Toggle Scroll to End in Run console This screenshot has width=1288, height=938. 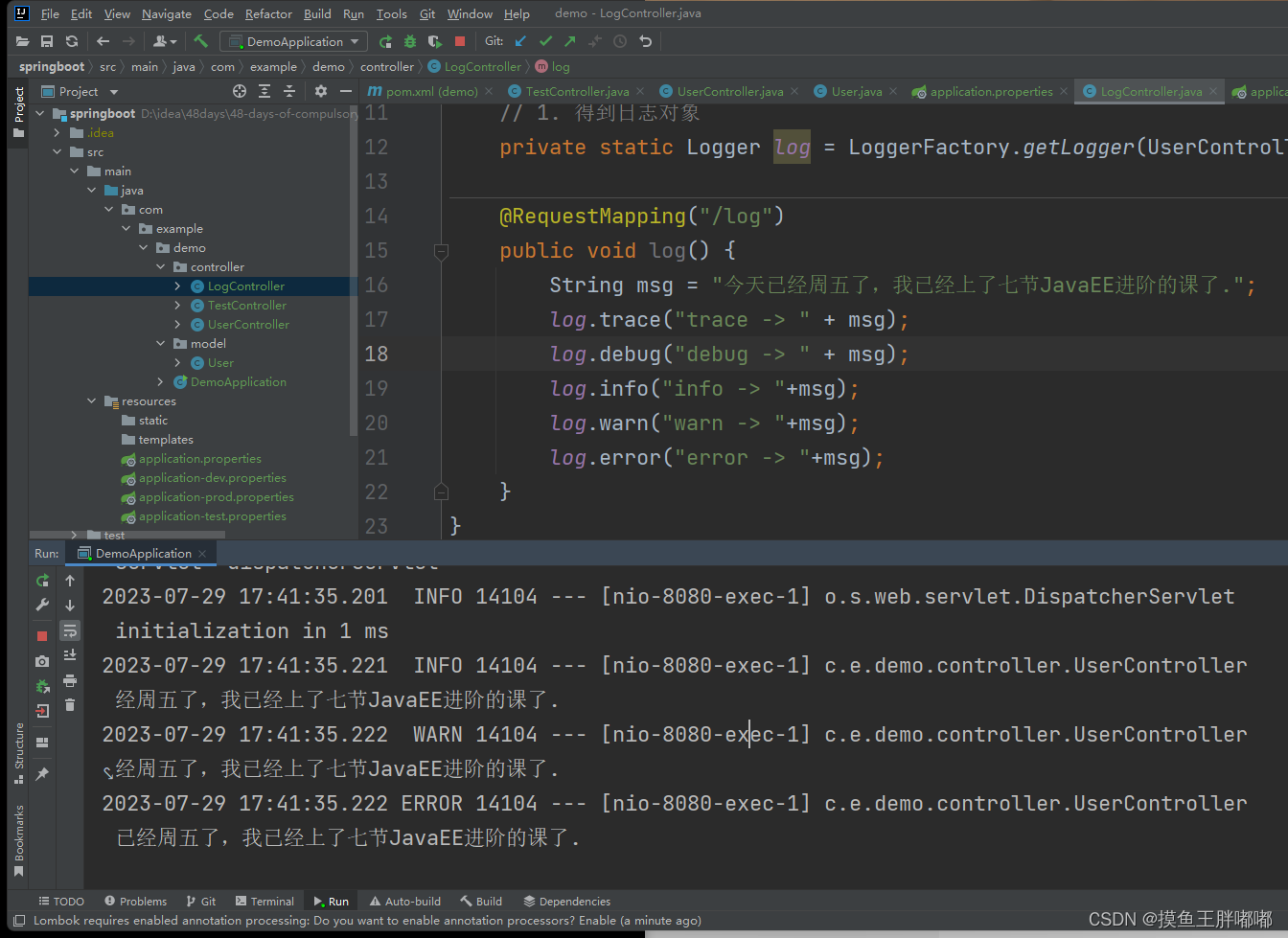[70, 655]
